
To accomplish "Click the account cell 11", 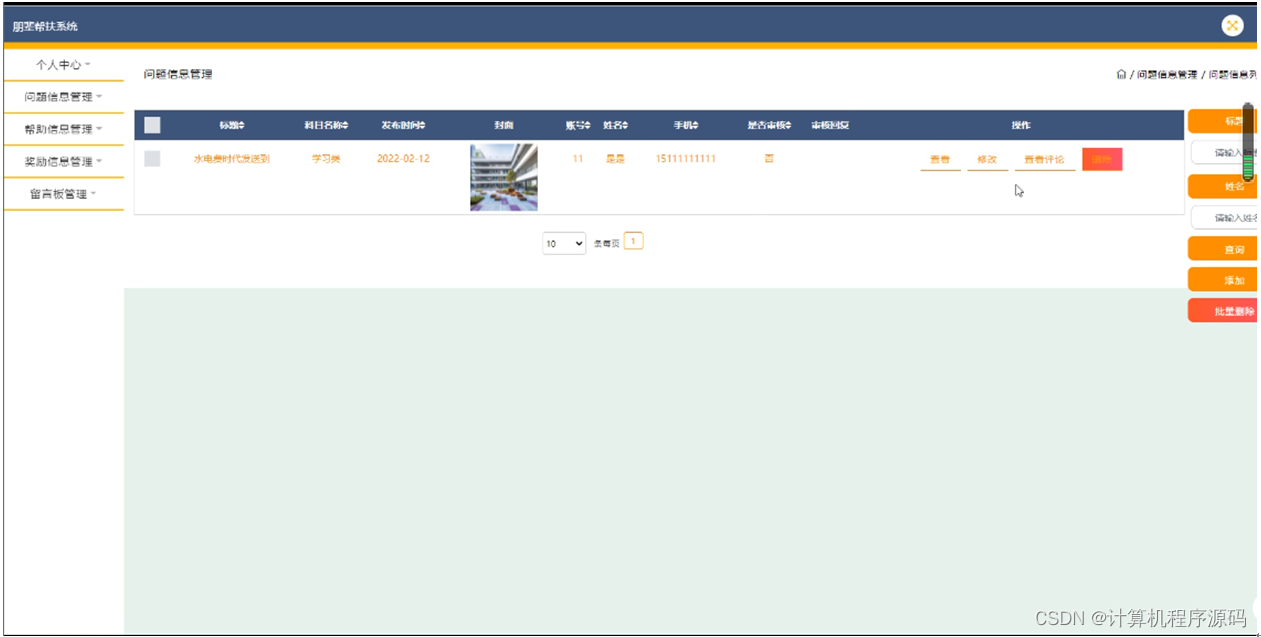I will pyautogui.click(x=578, y=159).
